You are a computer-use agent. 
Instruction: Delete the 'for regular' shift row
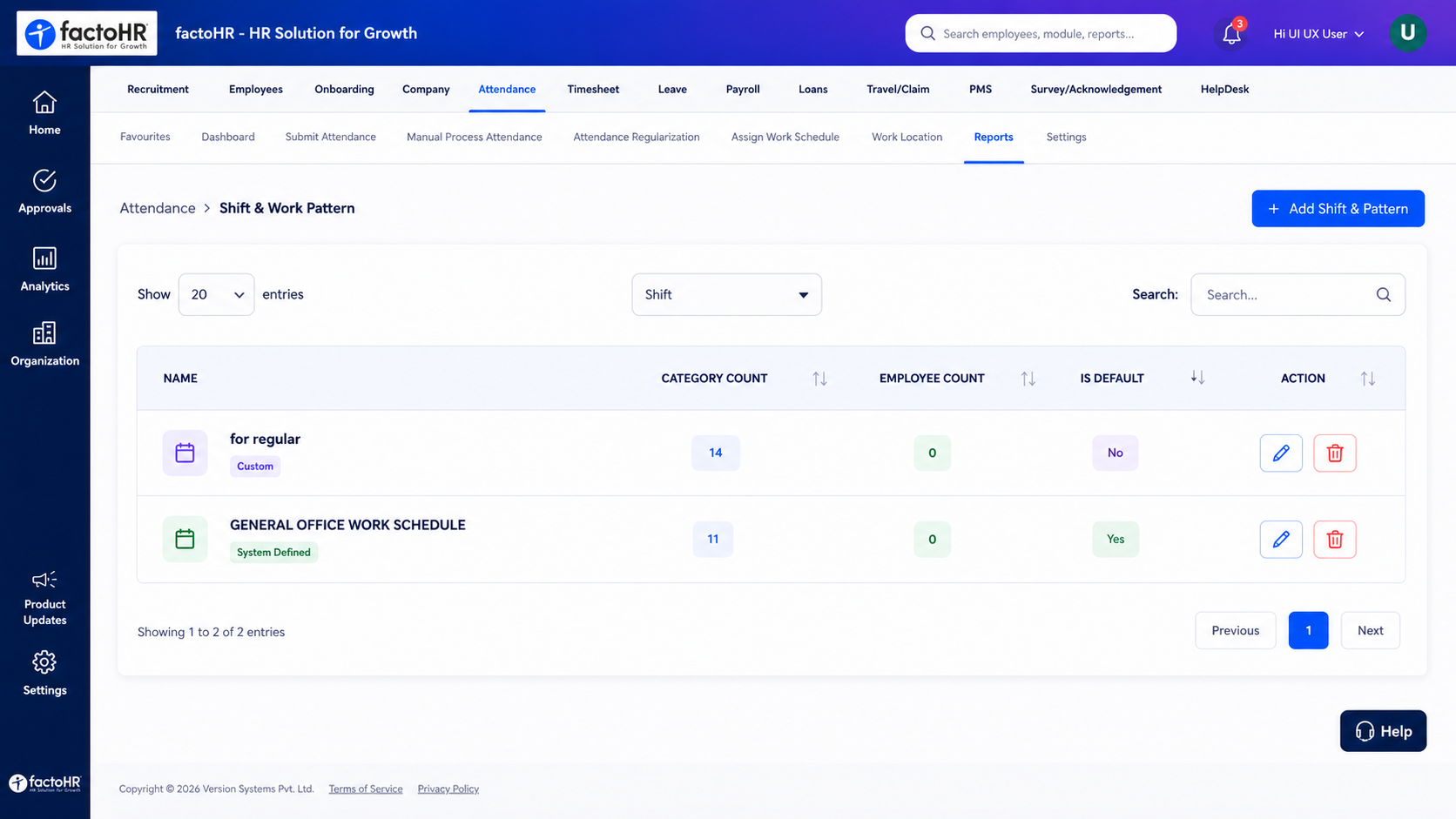point(1335,453)
